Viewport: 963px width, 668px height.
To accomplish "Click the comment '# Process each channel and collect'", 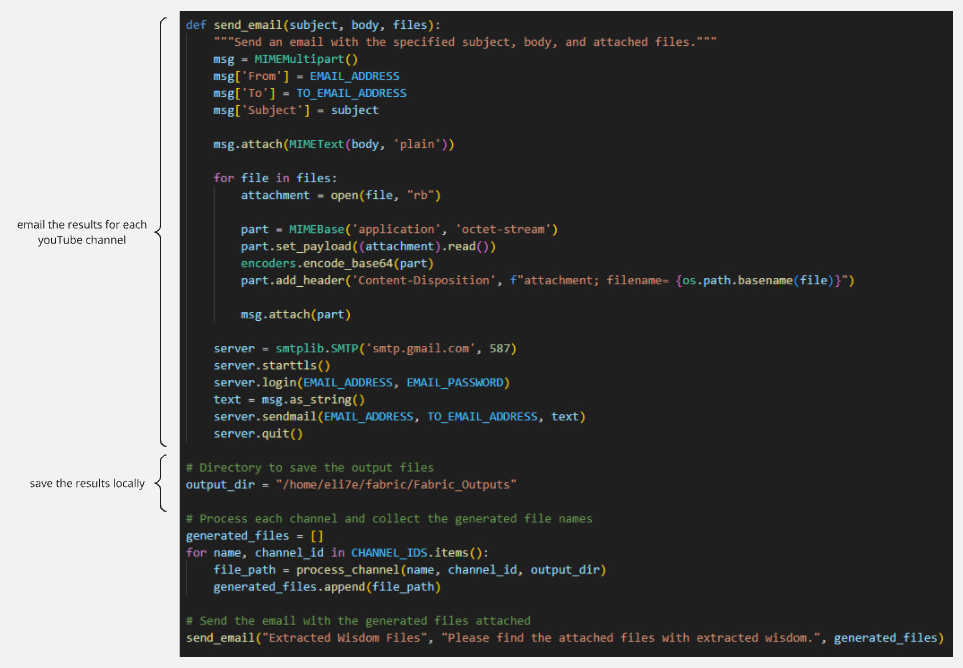I will point(389,519).
